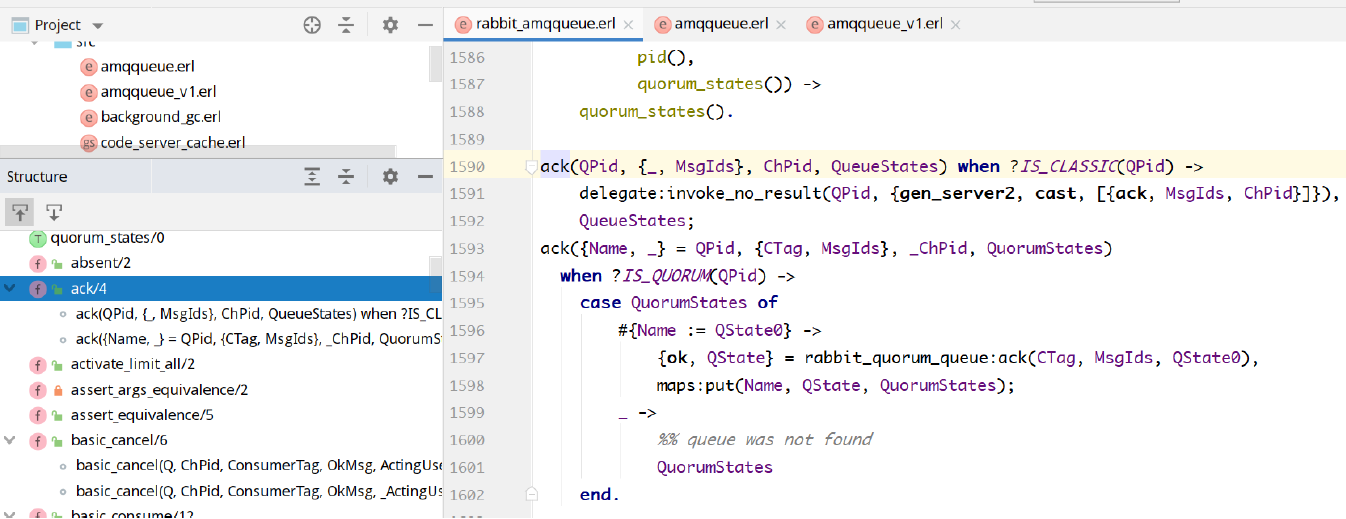Screen dimensions: 1346x519
Task: Select assert_args_equivalence/2 in Structure
Action: click(x=159, y=390)
